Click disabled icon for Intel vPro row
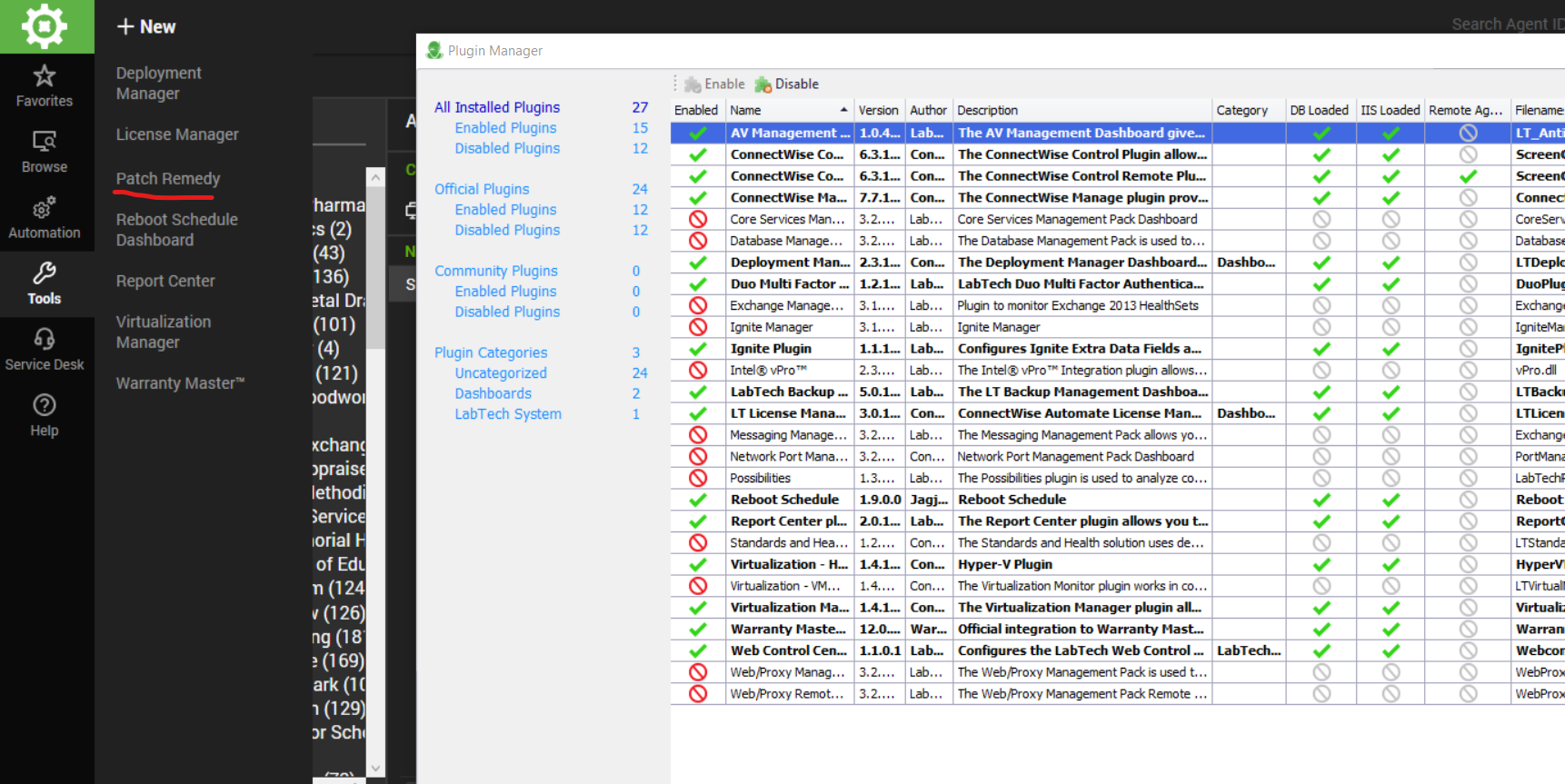This screenshot has height=784, width=1565. [x=698, y=371]
